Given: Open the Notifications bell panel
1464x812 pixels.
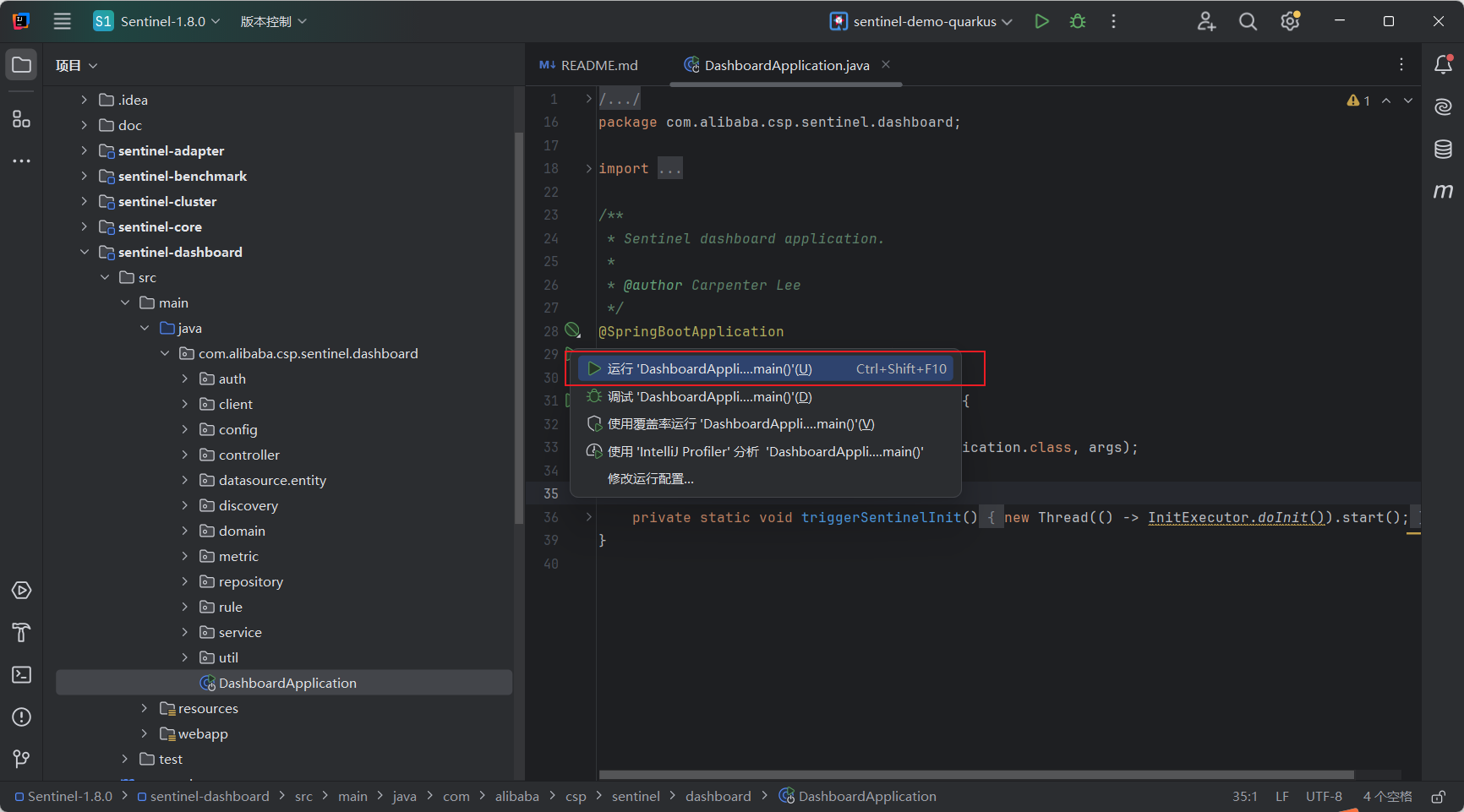Looking at the screenshot, I should click(1443, 65).
